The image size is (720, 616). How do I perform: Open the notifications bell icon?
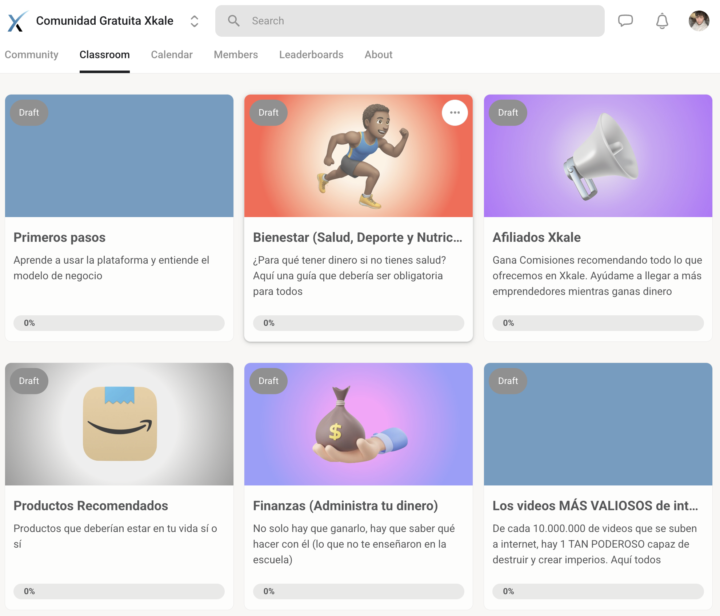(662, 21)
